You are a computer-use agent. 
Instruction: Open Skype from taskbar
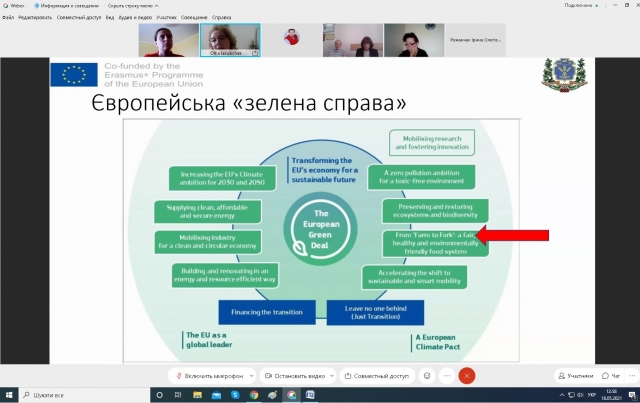point(235,395)
